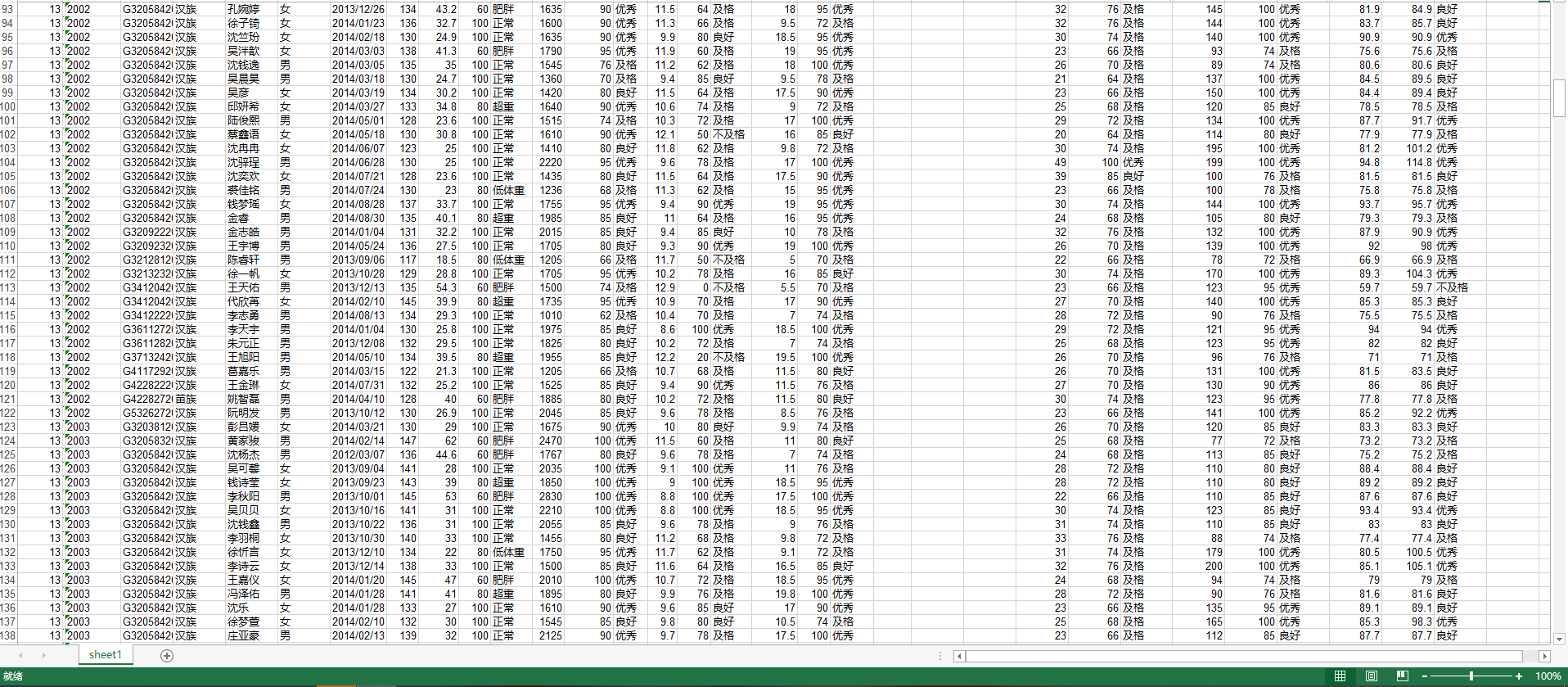The height and width of the screenshot is (687, 1568).
Task: Select cell with name 钱梦瑶
Action: [x=250, y=204]
